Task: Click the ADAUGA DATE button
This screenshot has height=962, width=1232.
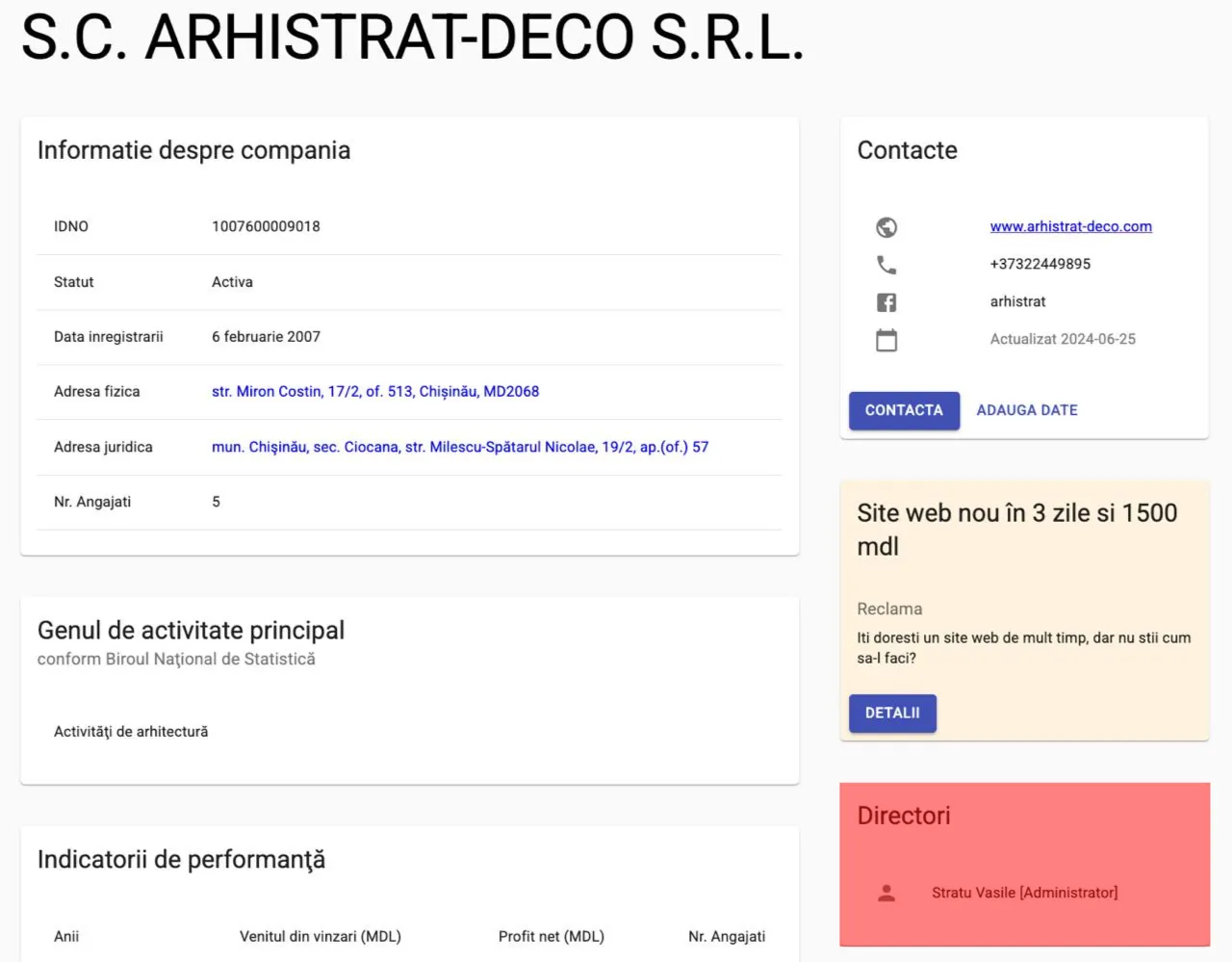Action: (1027, 410)
